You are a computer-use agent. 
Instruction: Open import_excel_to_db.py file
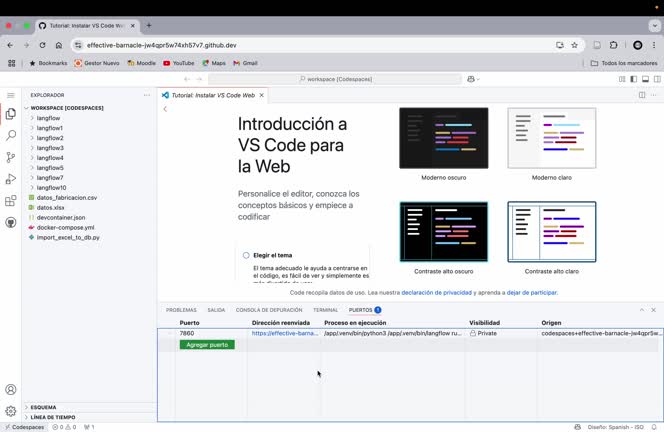pyautogui.click(x=68, y=238)
